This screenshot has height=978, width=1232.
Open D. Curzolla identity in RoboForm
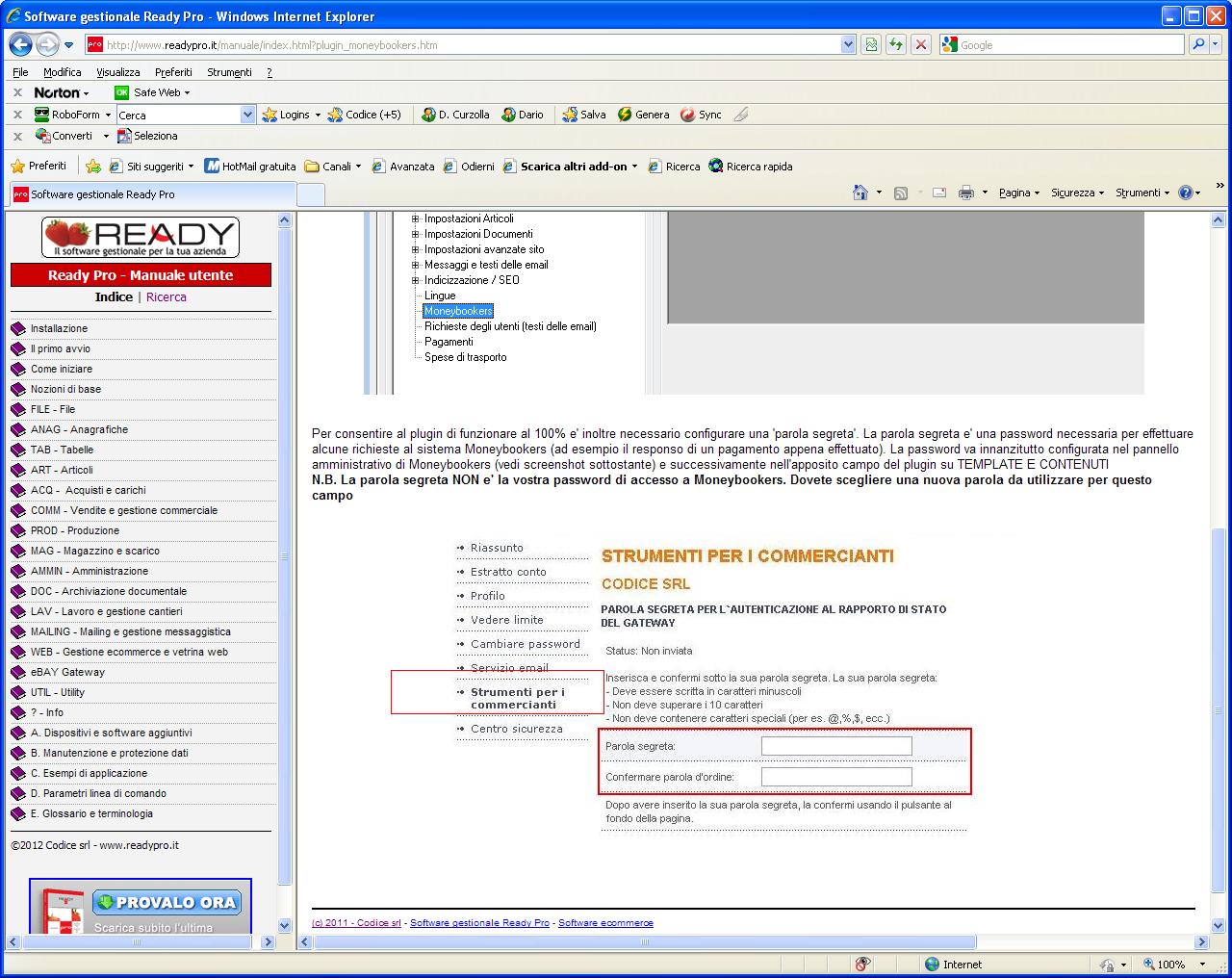click(455, 115)
